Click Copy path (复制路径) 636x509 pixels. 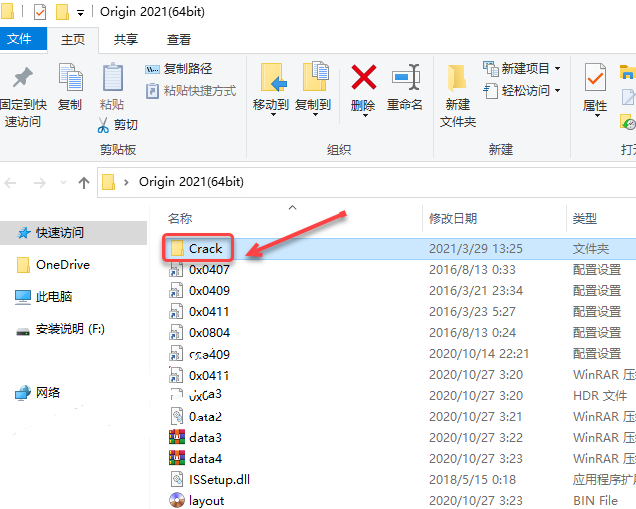point(179,69)
